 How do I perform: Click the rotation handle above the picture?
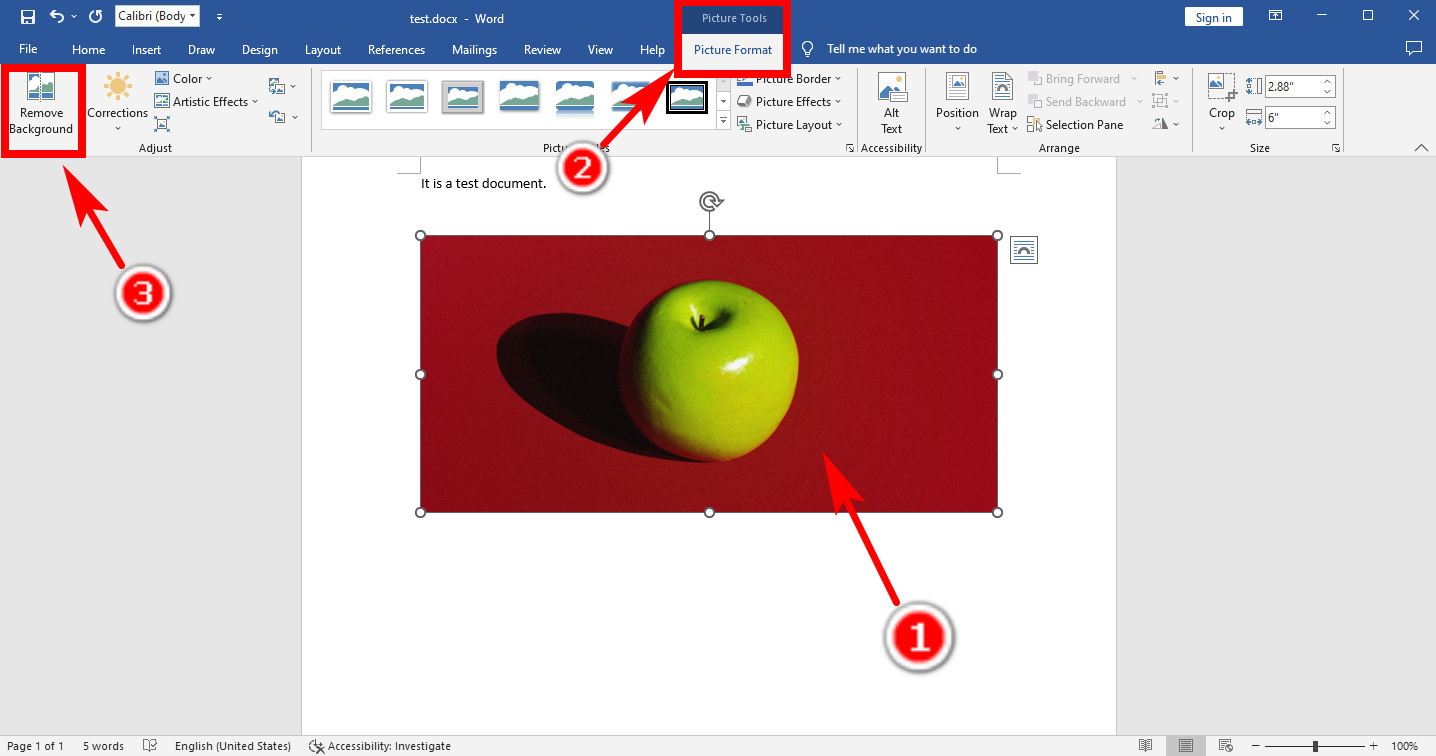(710, 202)
